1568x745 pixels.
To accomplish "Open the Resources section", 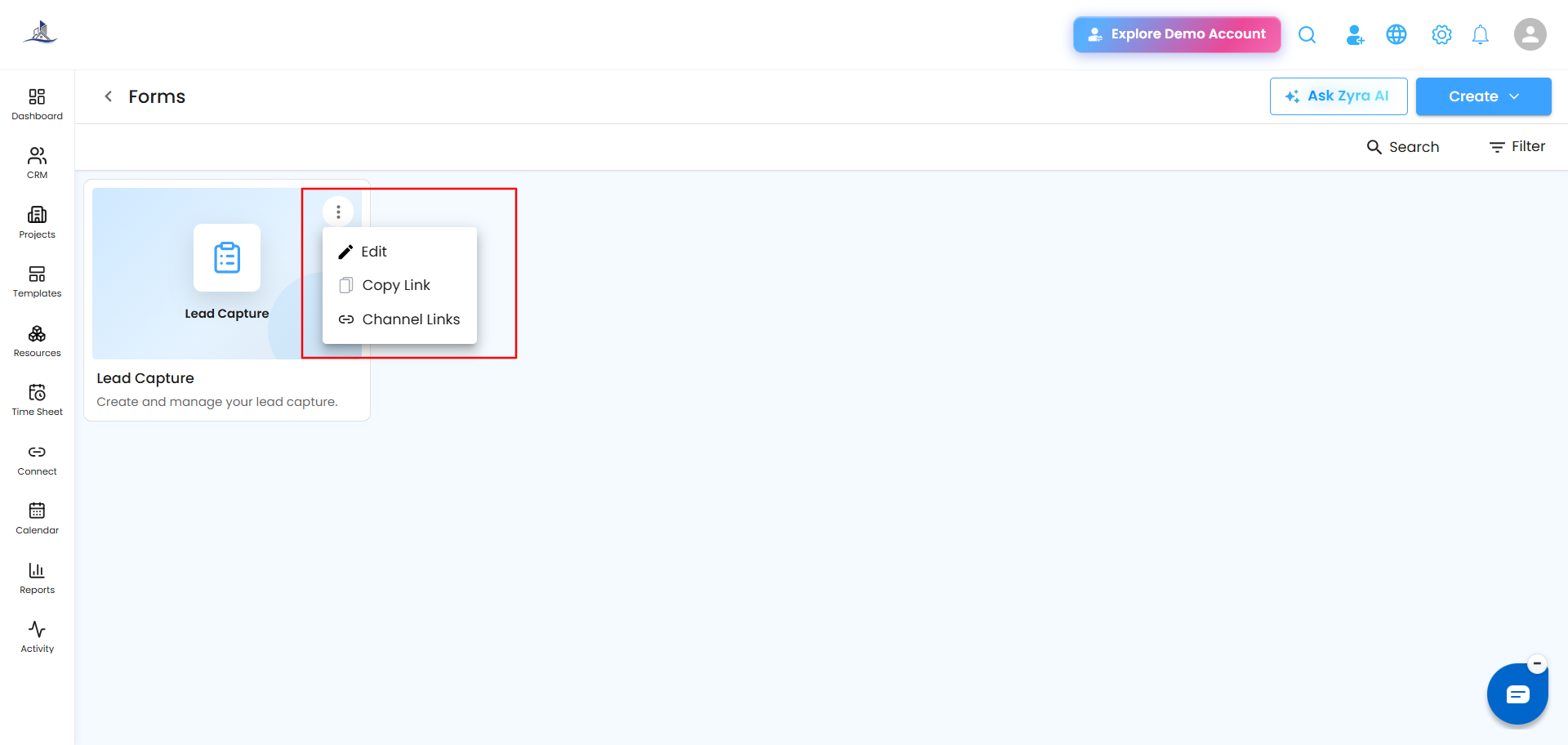I will click(37, 341).
